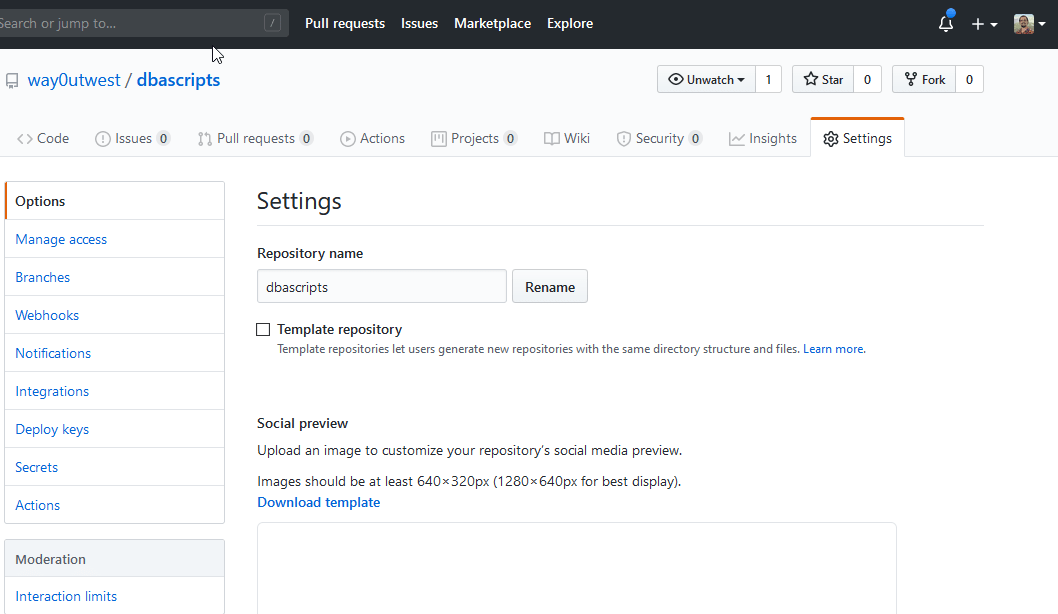Viewport: 1058px width, 614px height.
Task: Select Manage access in the sidebar
Action: [61, 239]
